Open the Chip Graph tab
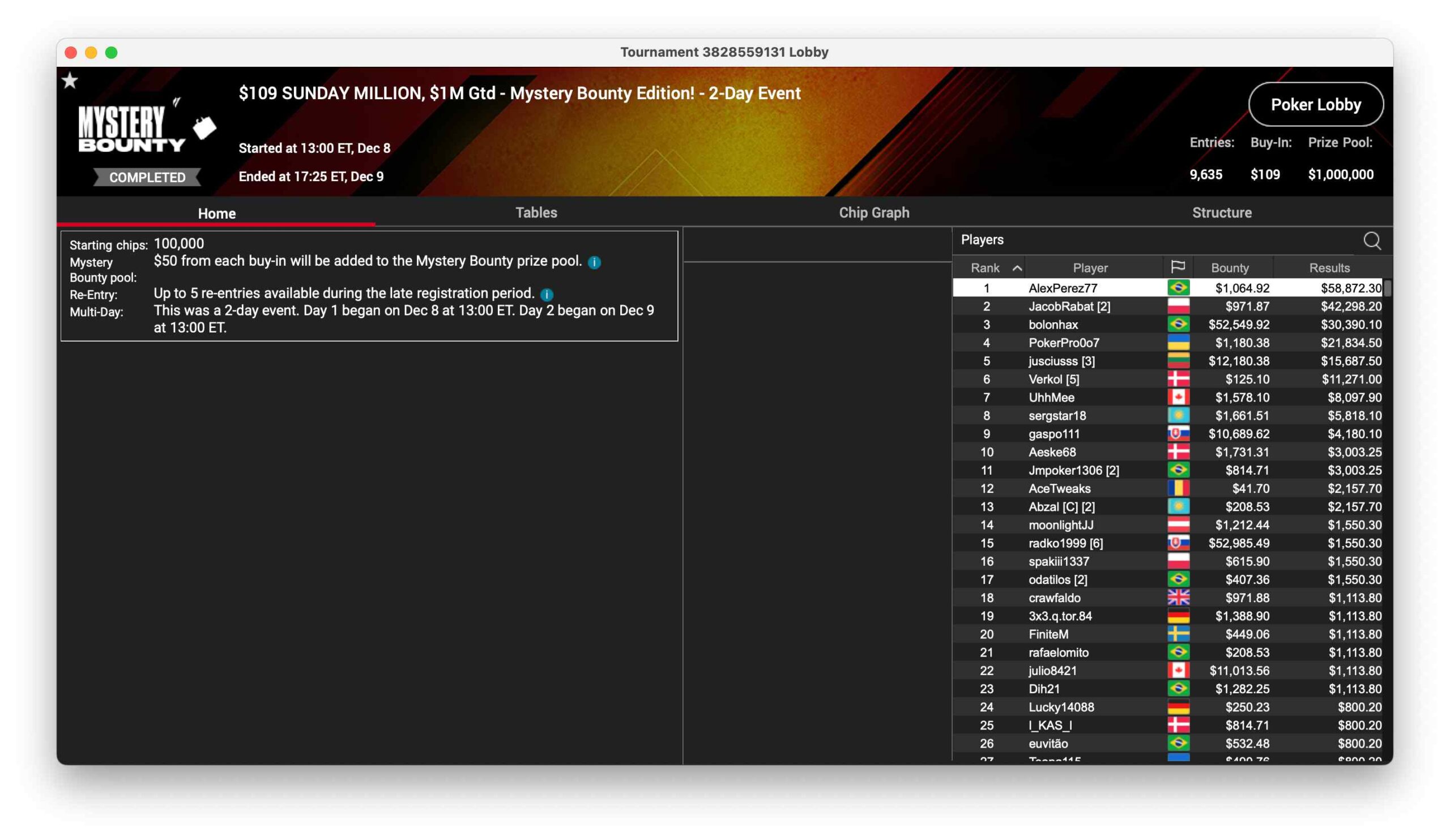This screenshot has height=840, width=1450. 874,213
